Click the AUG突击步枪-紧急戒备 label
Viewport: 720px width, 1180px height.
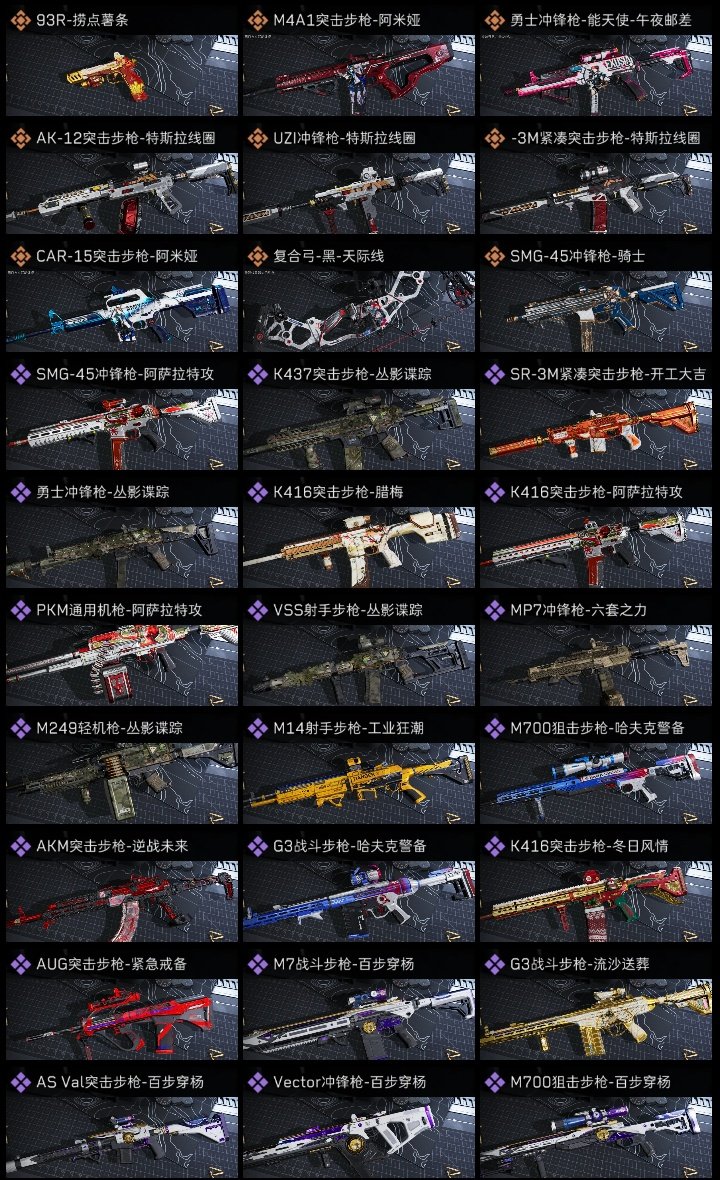tap(111, 964)
